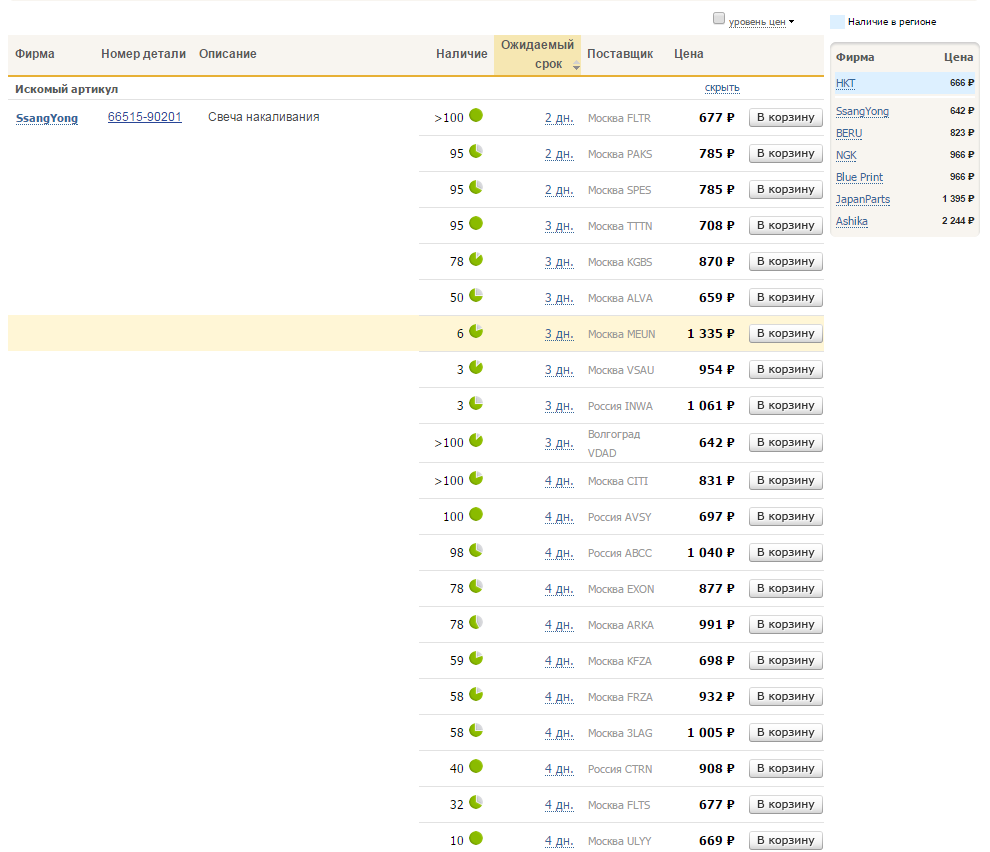Expand 2 дн. delivery details for Москва SPES

click(559, 190)
